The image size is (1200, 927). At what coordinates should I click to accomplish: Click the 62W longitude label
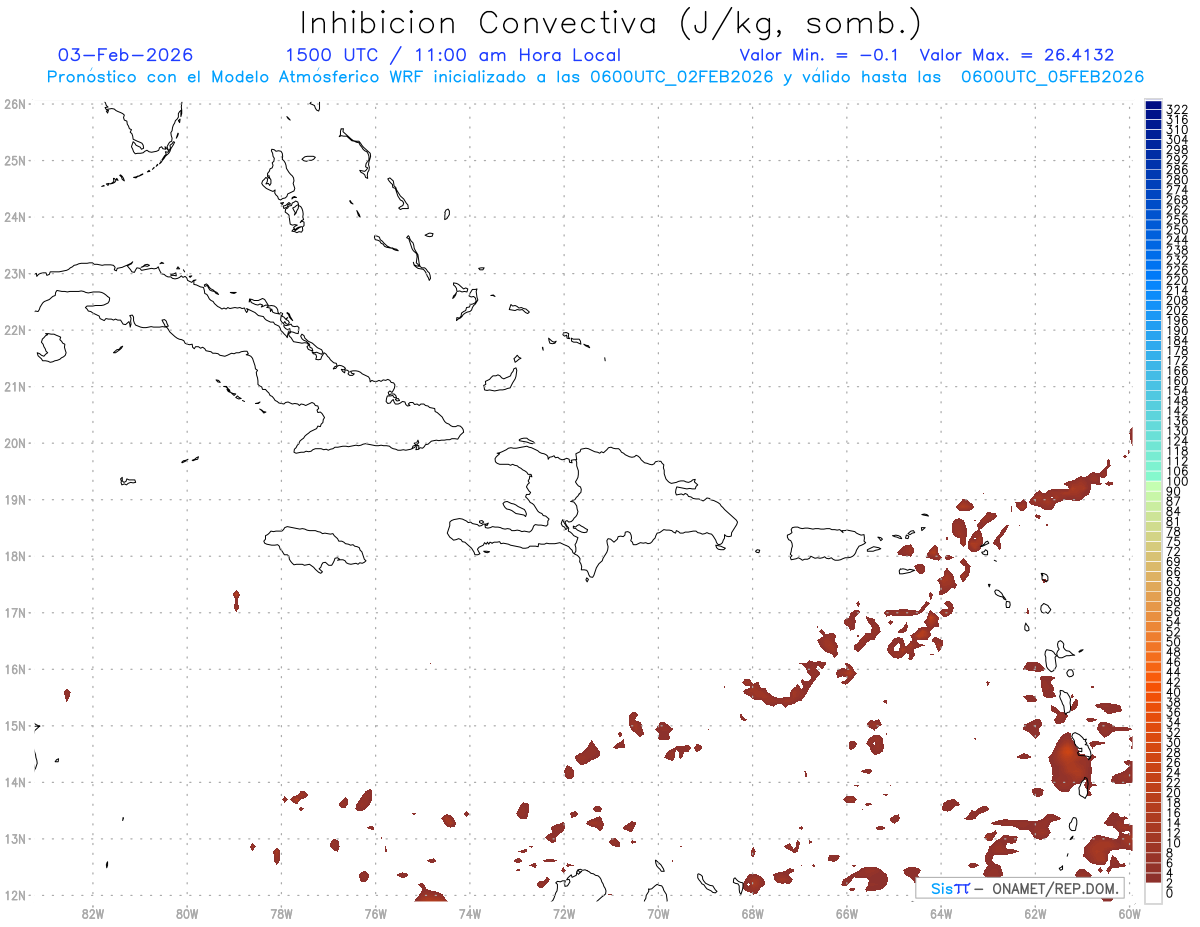(x=1035, y=913)
